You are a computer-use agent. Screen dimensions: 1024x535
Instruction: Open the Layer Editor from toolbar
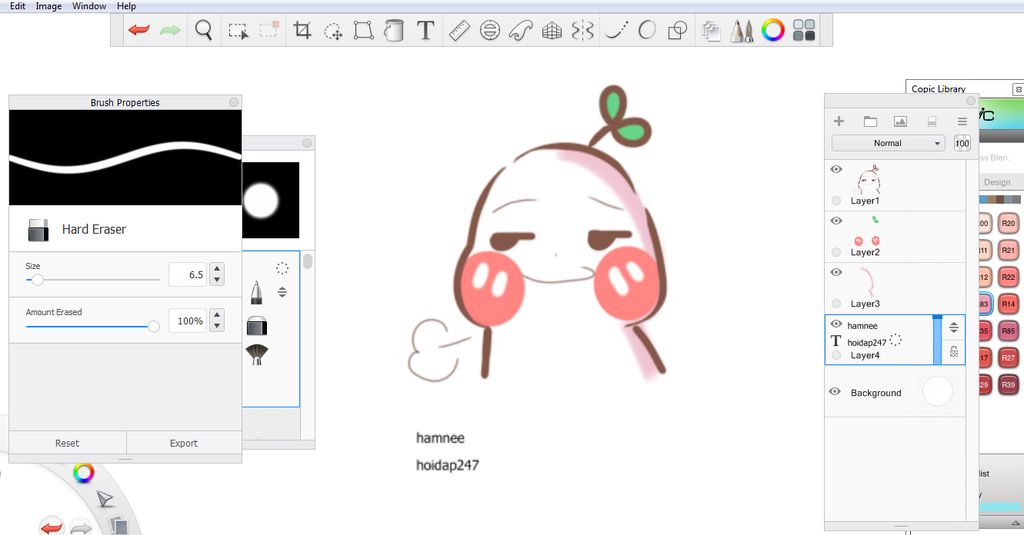(711, 31)
